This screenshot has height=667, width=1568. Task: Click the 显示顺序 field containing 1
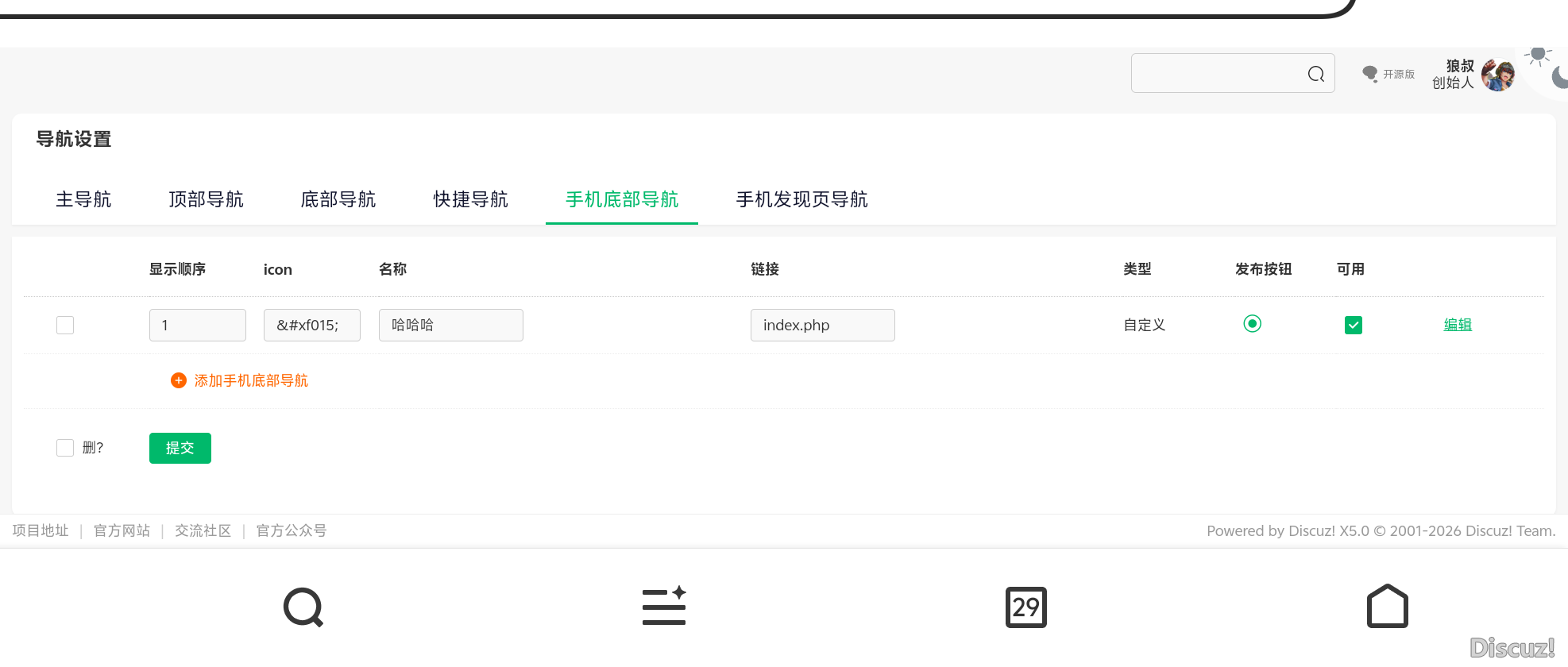pos(198,325)
